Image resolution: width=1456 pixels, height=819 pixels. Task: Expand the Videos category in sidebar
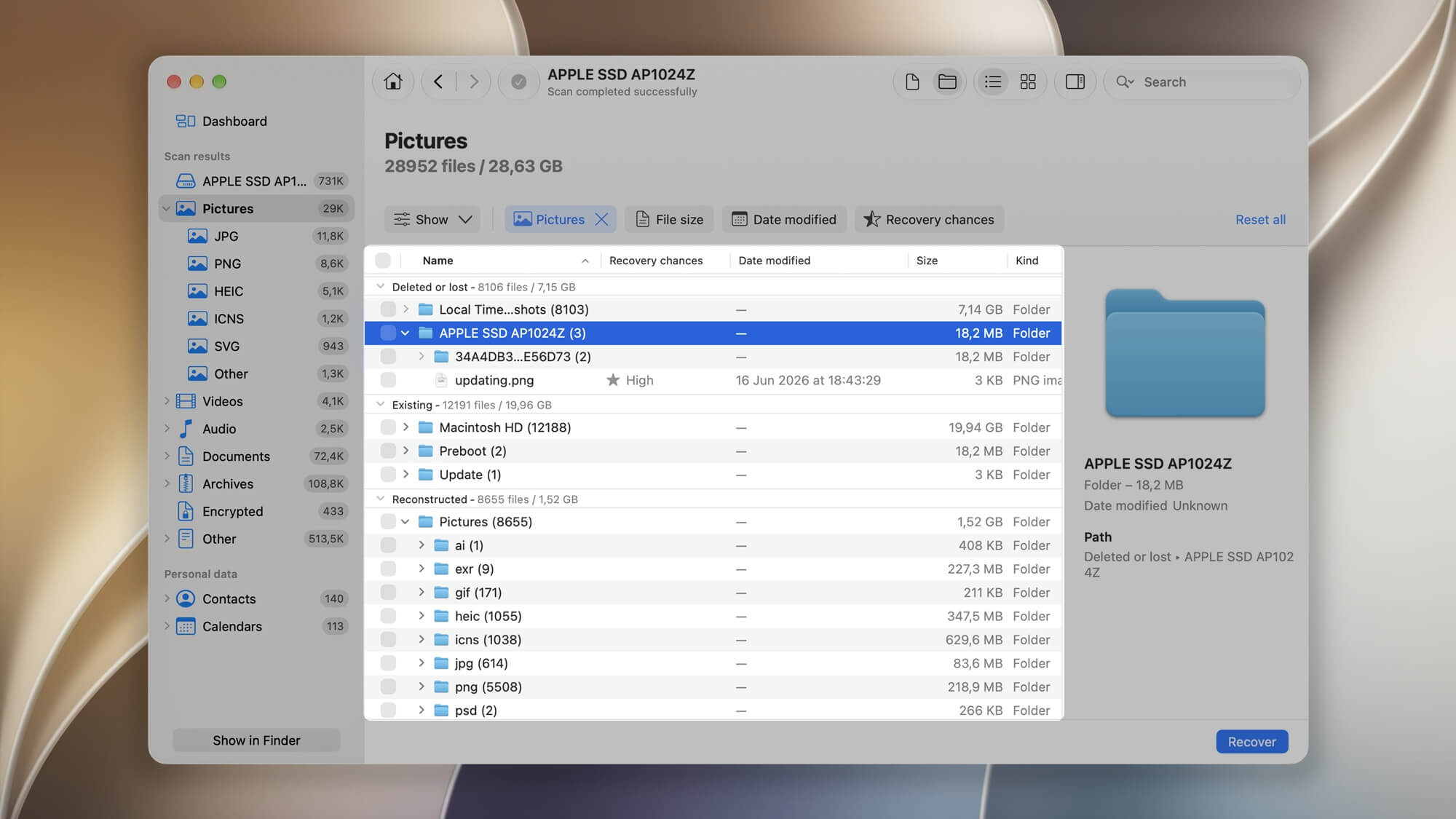(167, 401)
